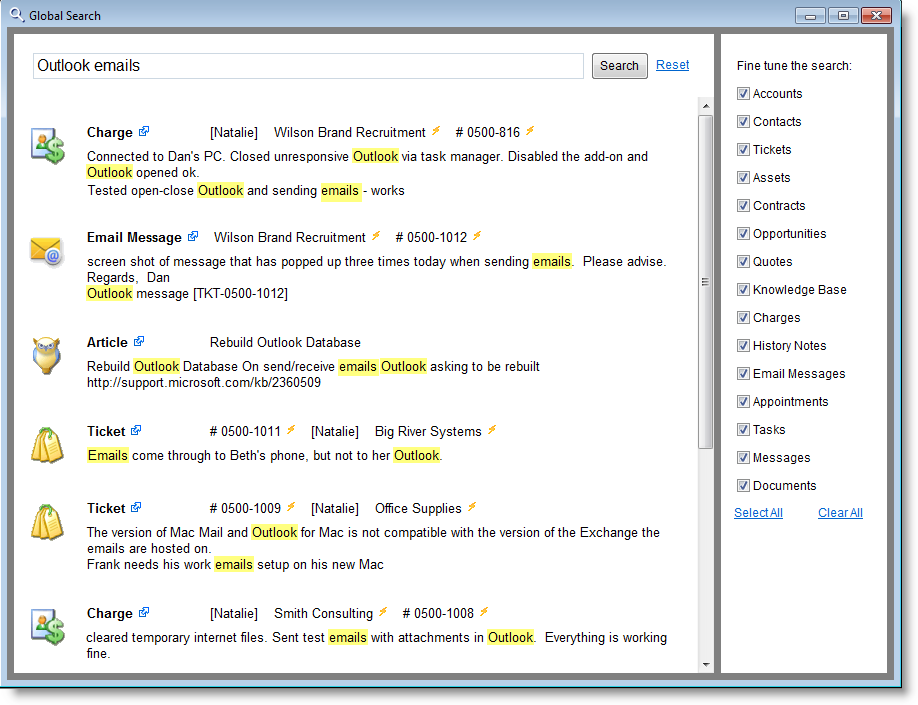Screen dimensions: 918x705
Task: Open the popup icon beside Email Message
Action: coord(193,237)
